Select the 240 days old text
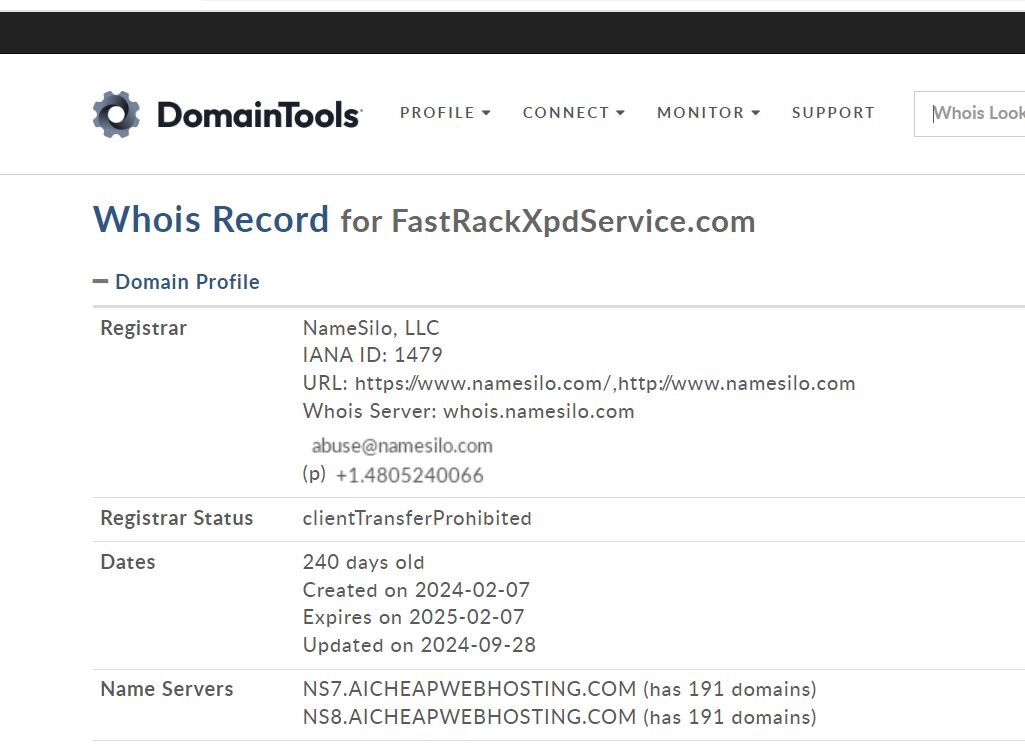 363,562
